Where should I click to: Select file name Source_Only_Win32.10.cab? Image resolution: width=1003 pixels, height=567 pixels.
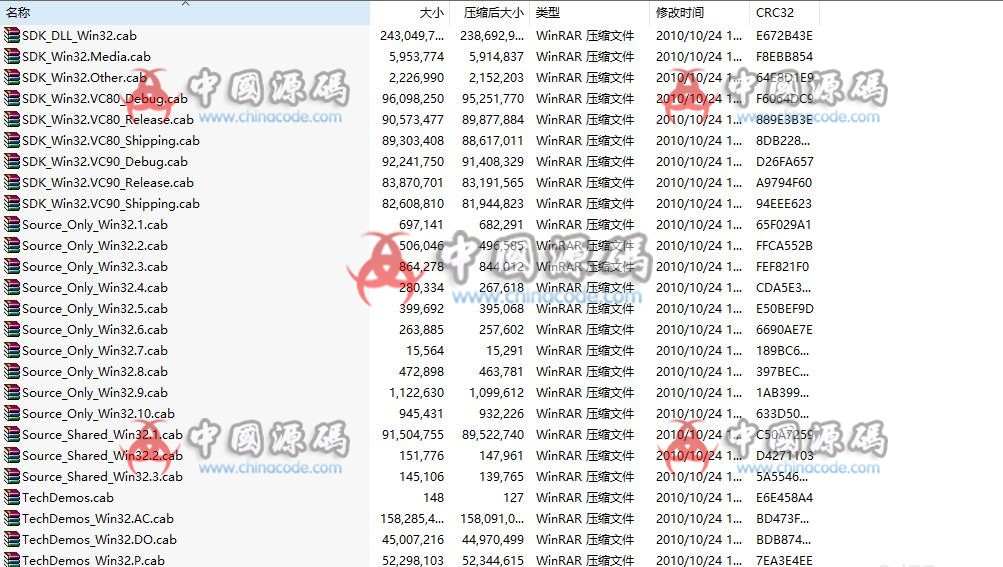point(99,414)
